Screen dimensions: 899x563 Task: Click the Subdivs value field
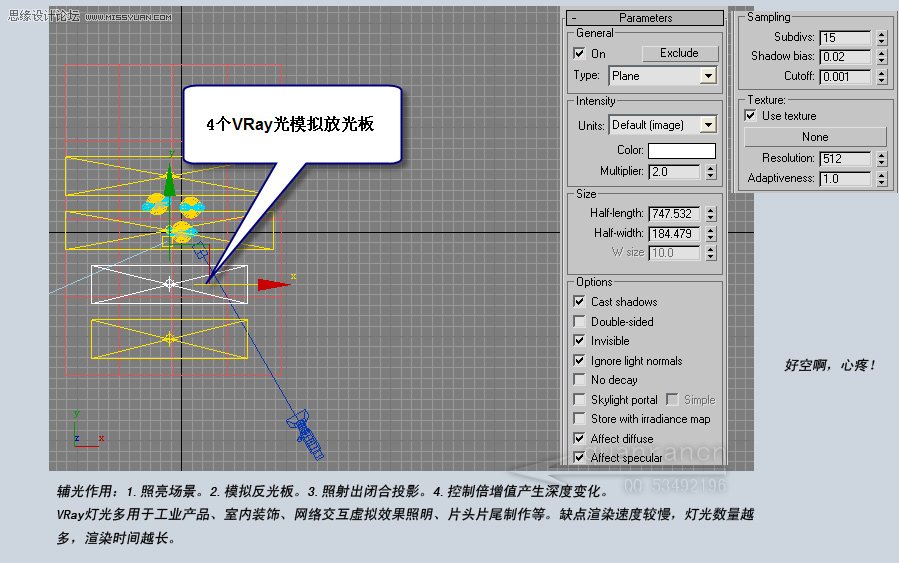(x=845, y=38)
